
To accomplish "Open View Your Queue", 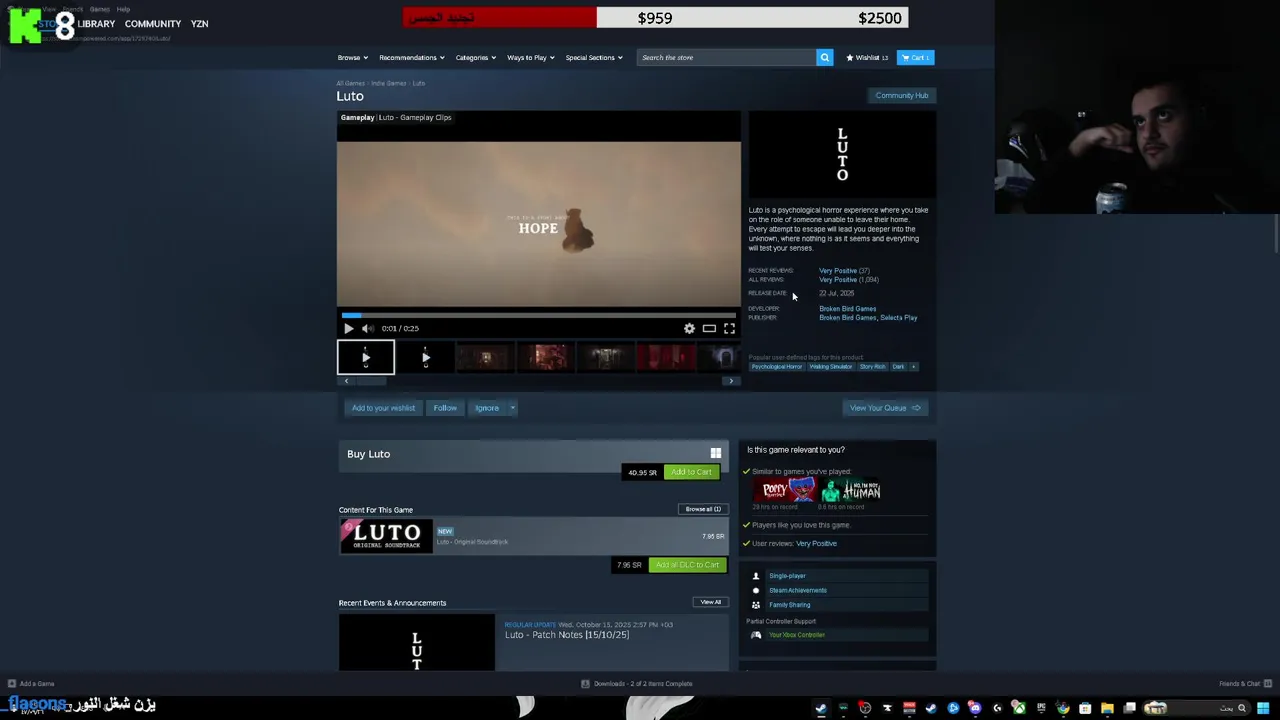I will point(885,408).
